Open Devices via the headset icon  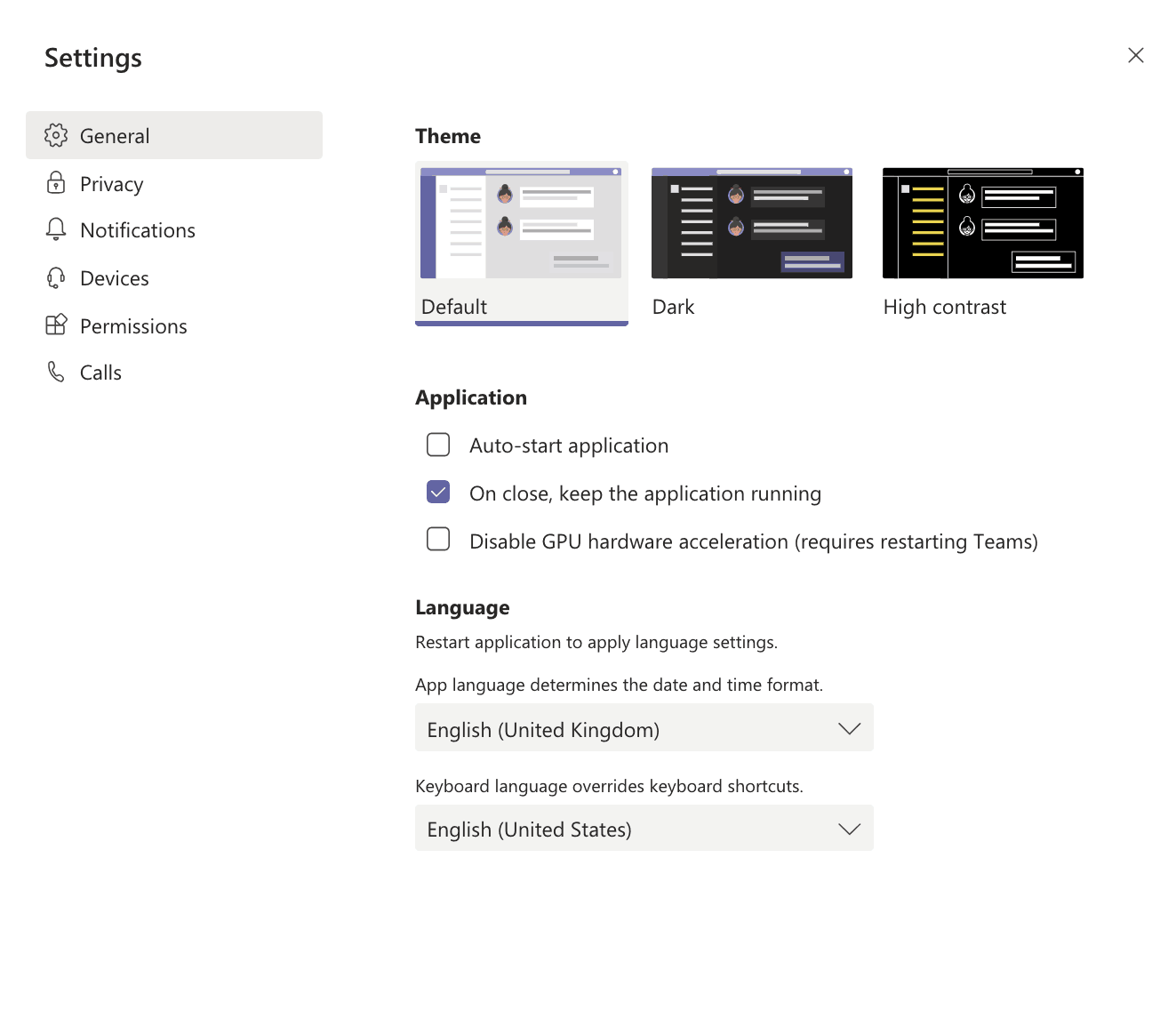pyautogui.click(x=55, y=277)
